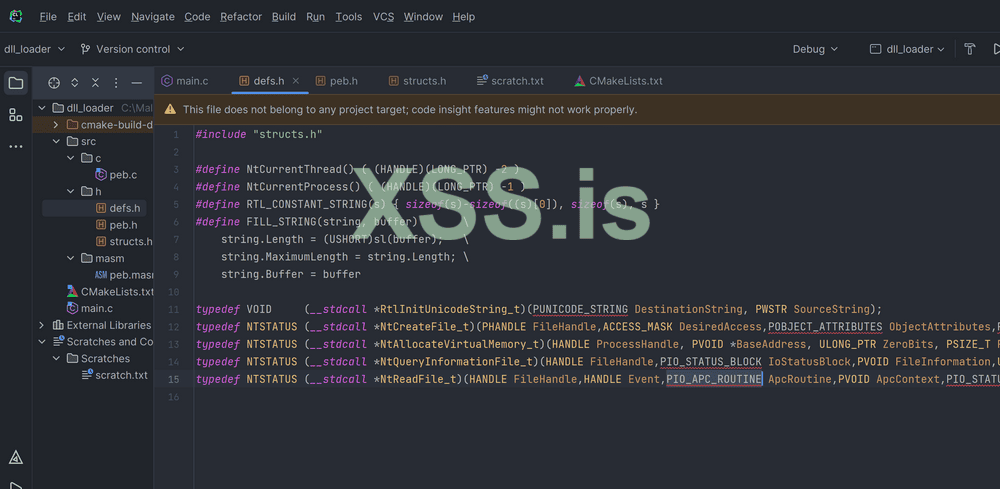The image size is (1000, 489).
Task: Select CMakeLists.txt in project tree
Action: pos(110,291)
